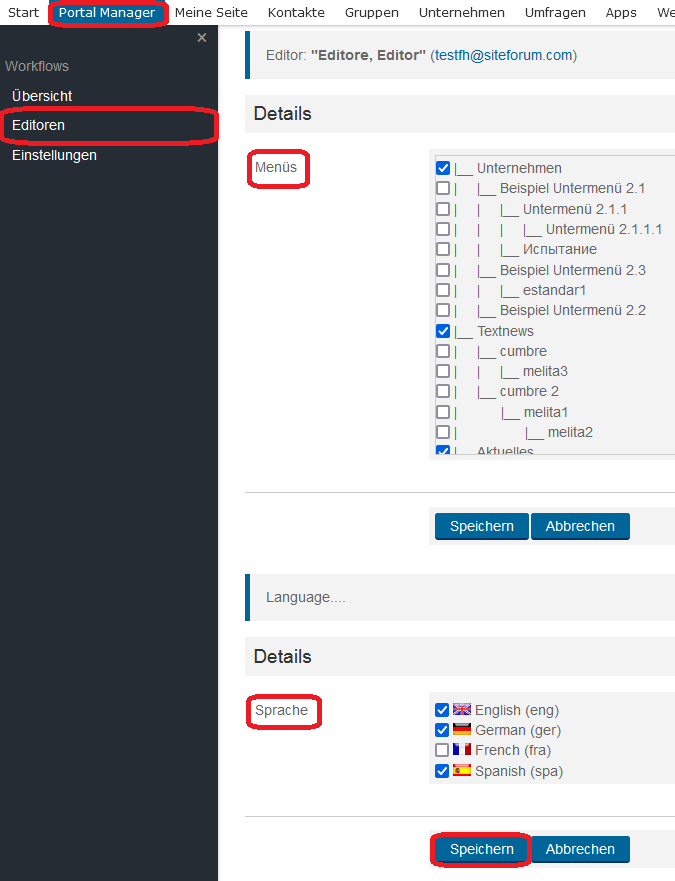Click the Spanish flag icon
Viewport: 675px width, 881px height.
pos(461,770)
